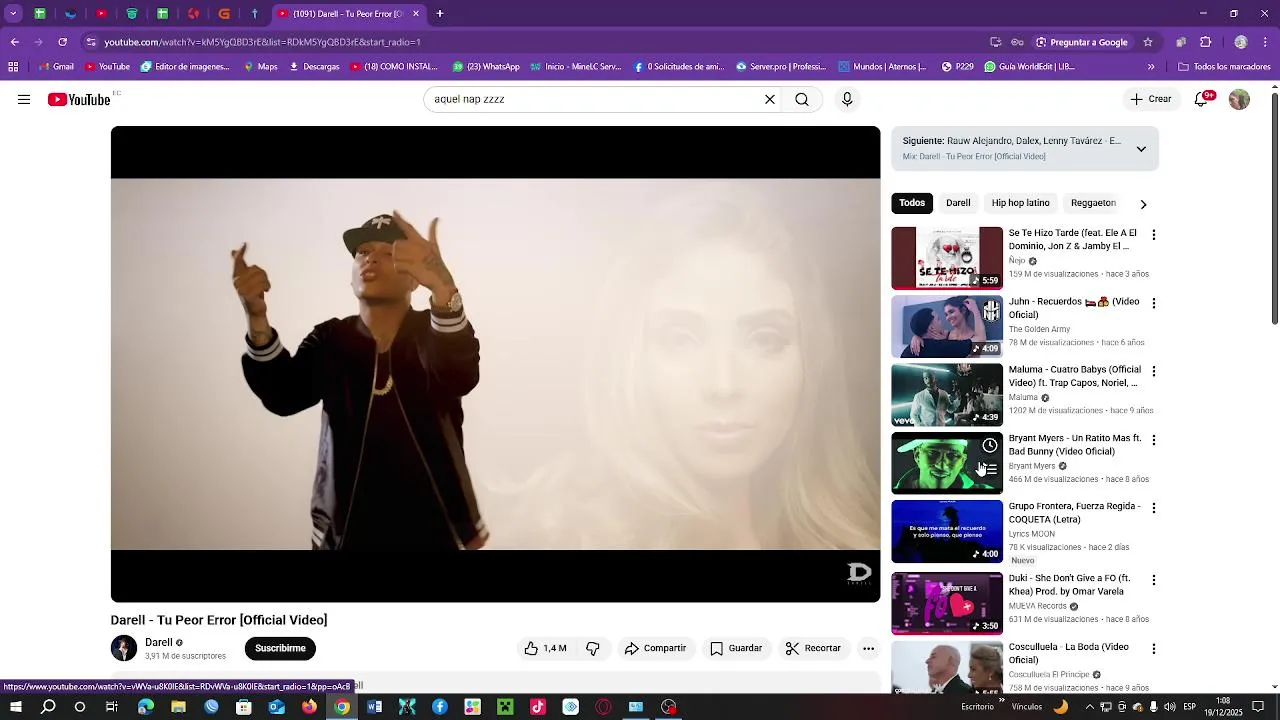The width and height of the screenshot is (1280, 720).
Task: Click the system volume tray icon
Action: click(1169, 707)
